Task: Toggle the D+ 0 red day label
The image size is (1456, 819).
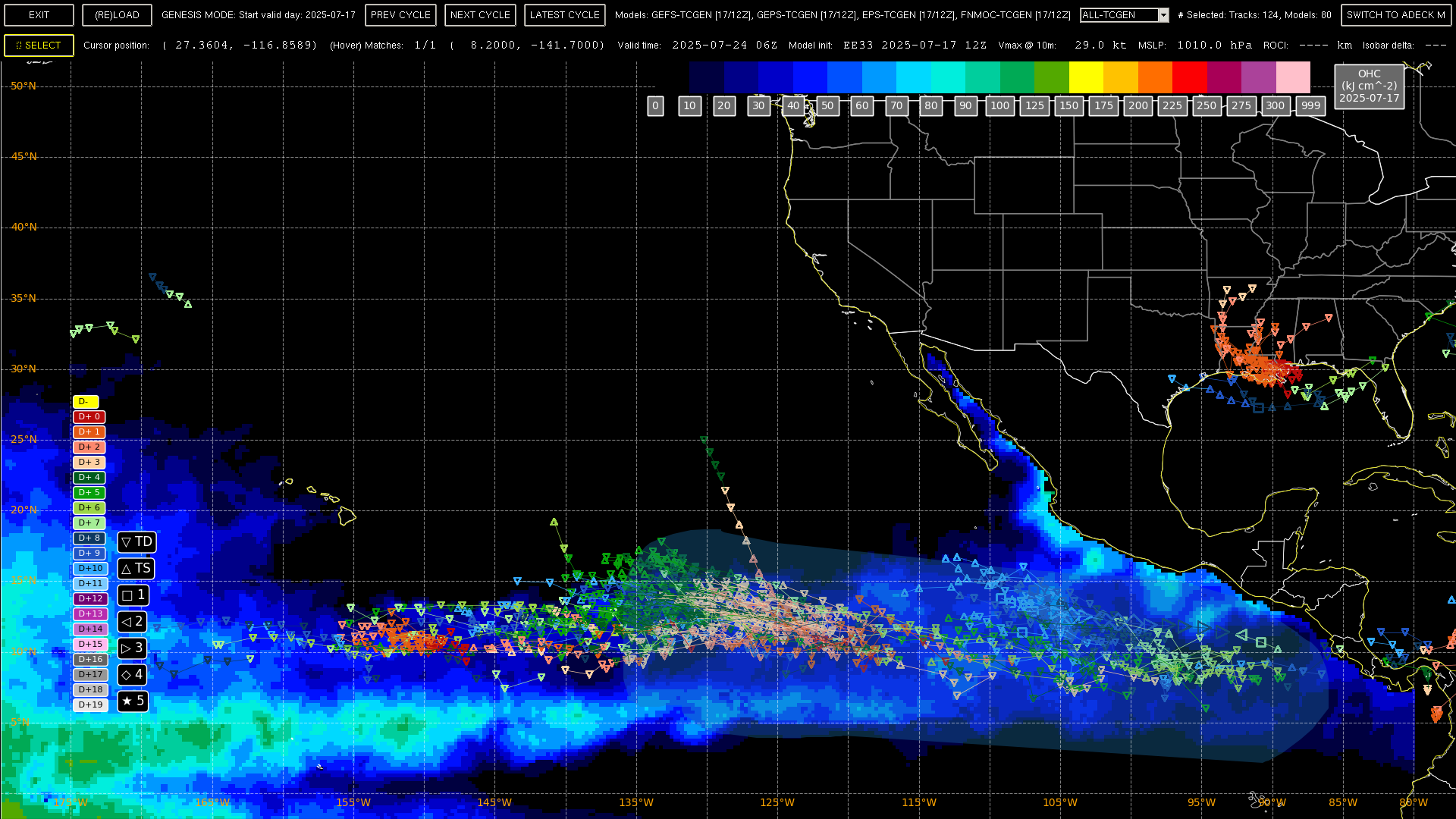Action: pyautogui.click(x=89, y=417)
